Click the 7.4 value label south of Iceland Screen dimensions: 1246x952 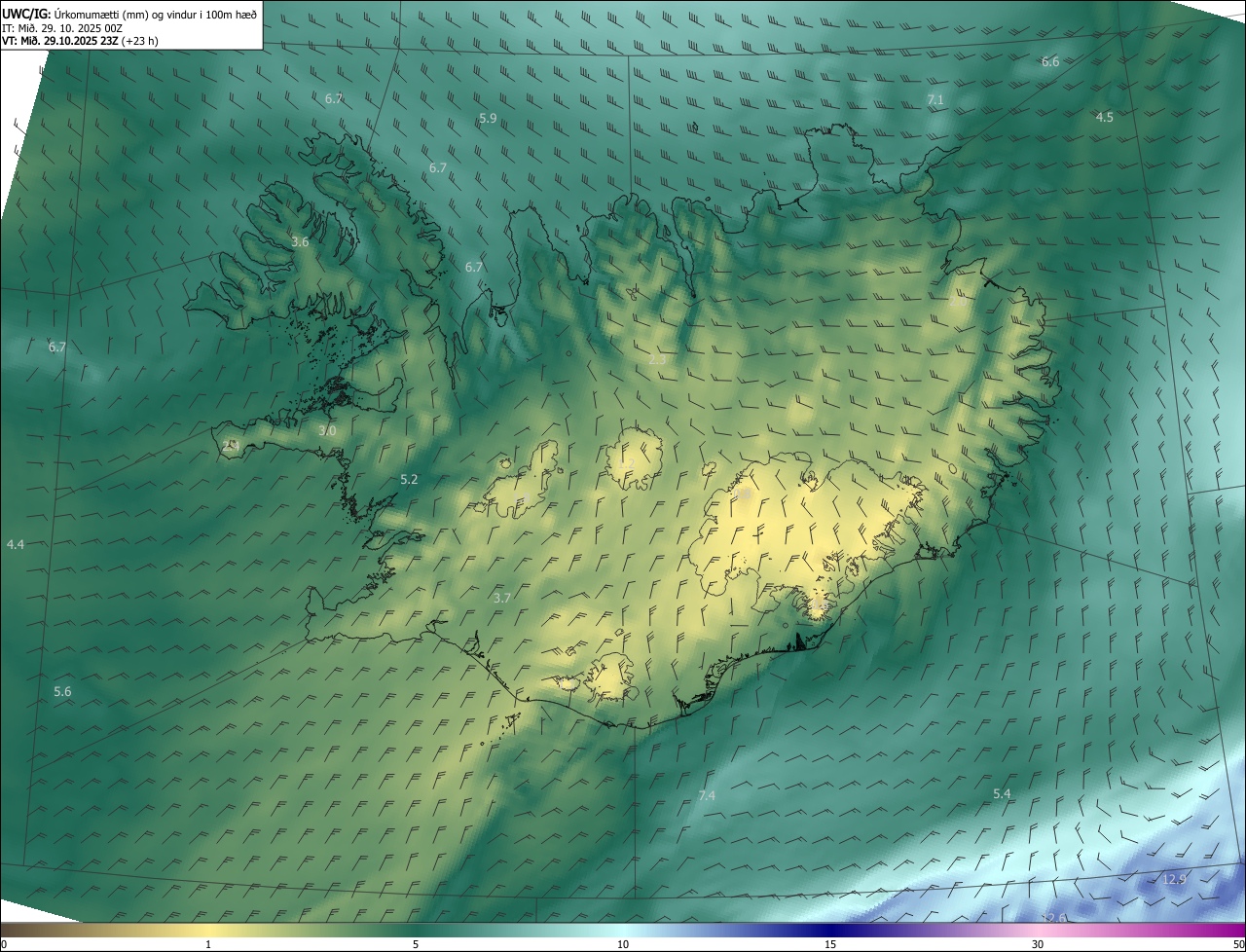click(x=707, y=796)
